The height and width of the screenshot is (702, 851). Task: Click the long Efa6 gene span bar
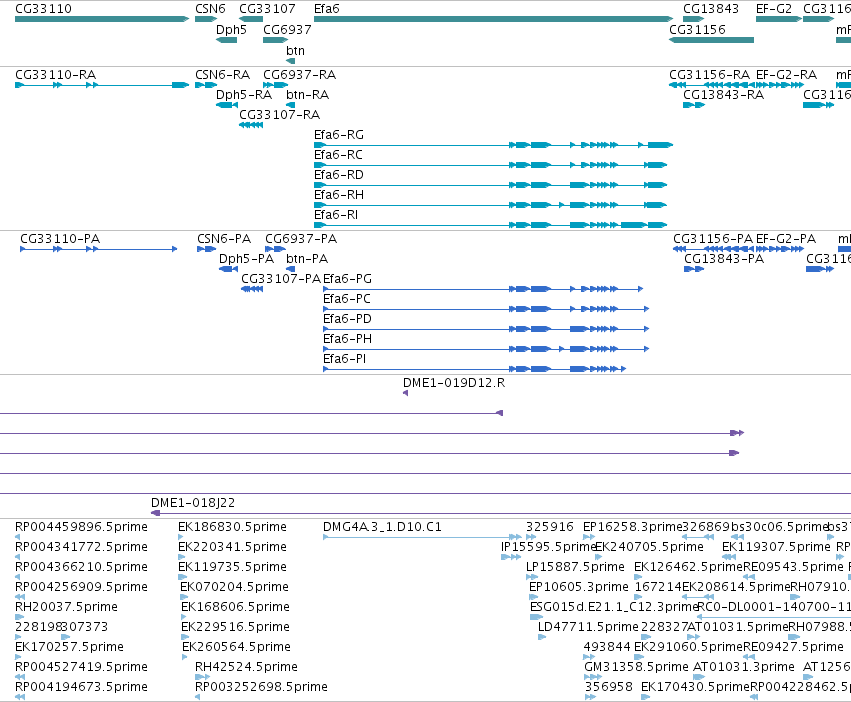point(493,19)
